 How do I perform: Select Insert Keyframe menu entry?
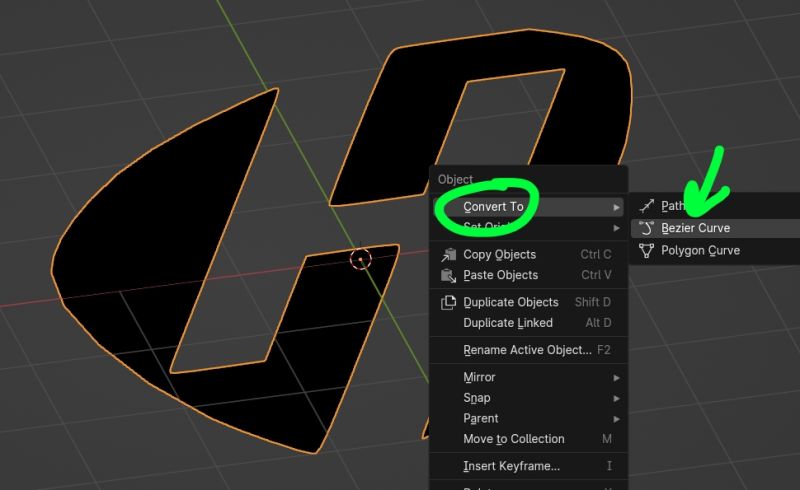click(529, 466)
